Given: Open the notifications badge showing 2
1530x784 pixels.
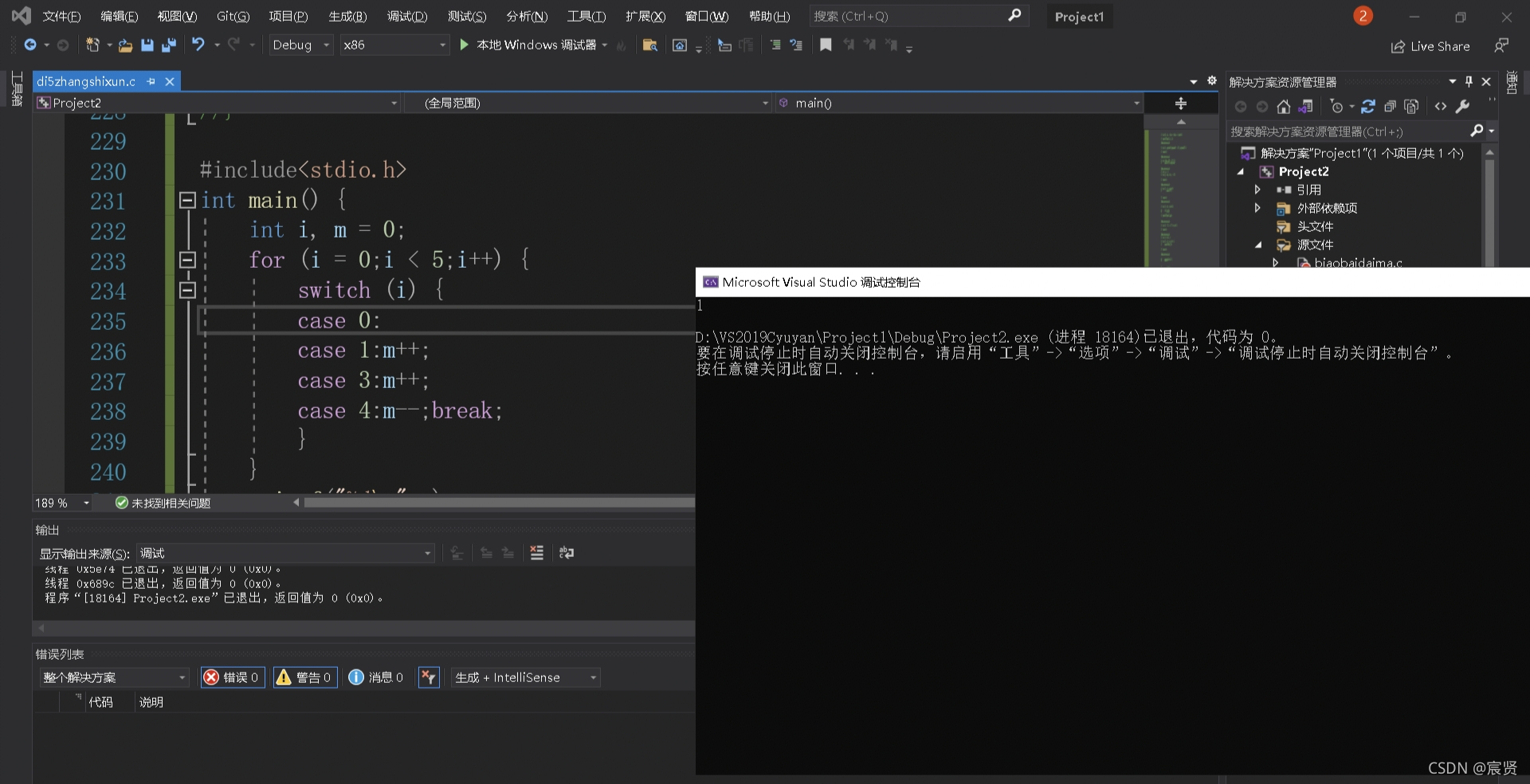Looking at the screenshot, I should (x=1363, y=16).
